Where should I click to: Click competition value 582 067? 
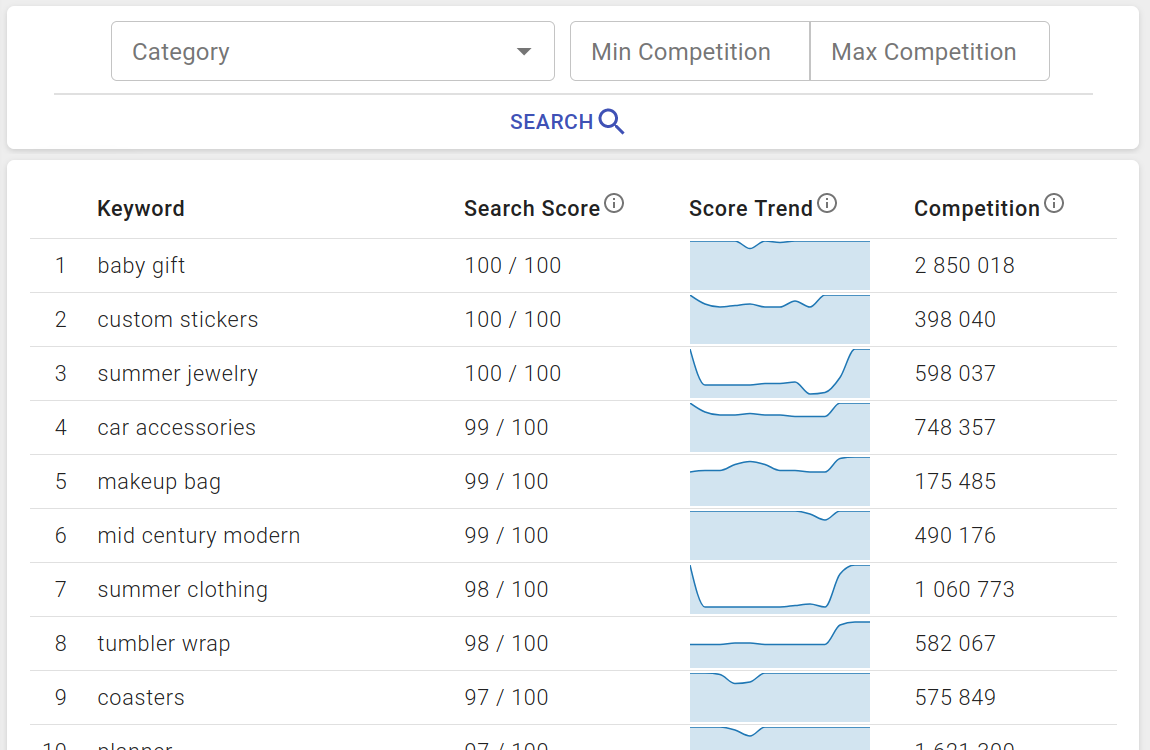(955, 644)
